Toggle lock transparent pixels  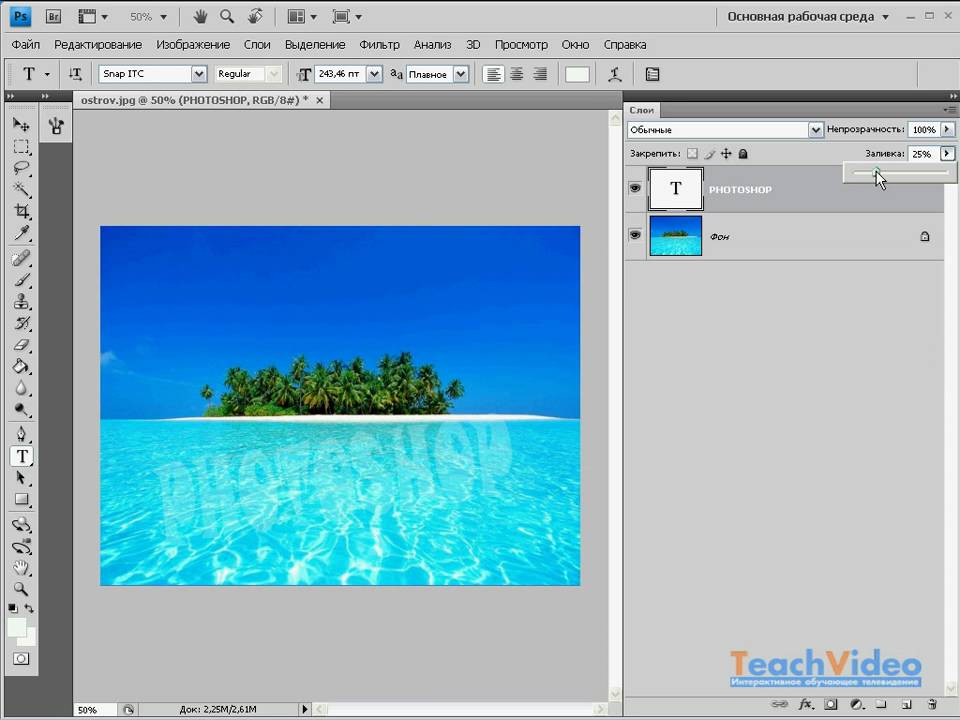click(x=692, y=154)
